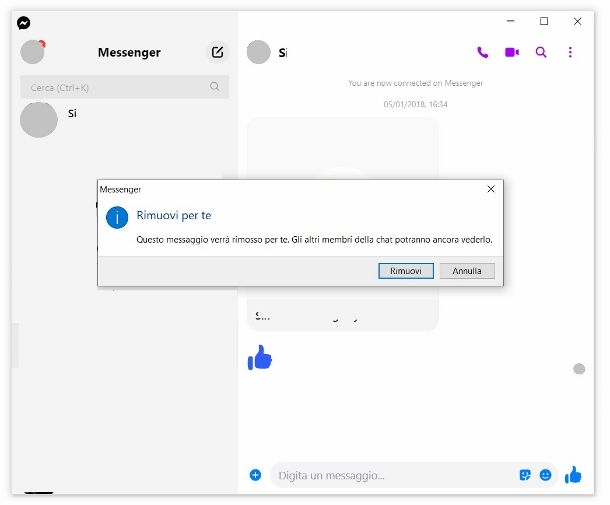Click the Si contact avatar in chat header
Screen dimensions: 610x505
[259, 52]
